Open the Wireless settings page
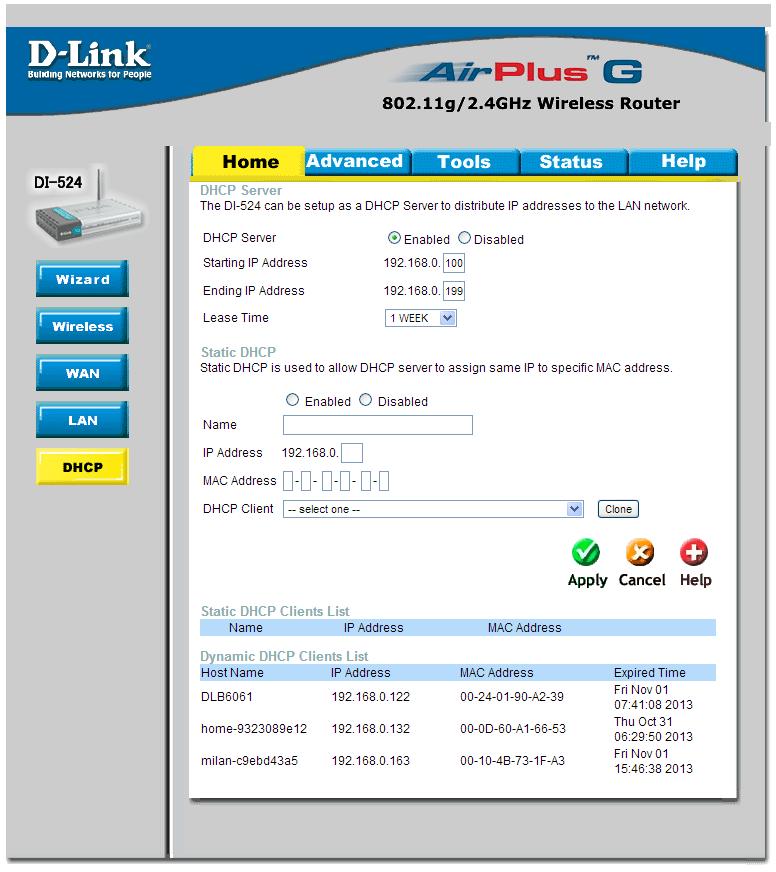 pyautogui.click(x=82, y=327)
